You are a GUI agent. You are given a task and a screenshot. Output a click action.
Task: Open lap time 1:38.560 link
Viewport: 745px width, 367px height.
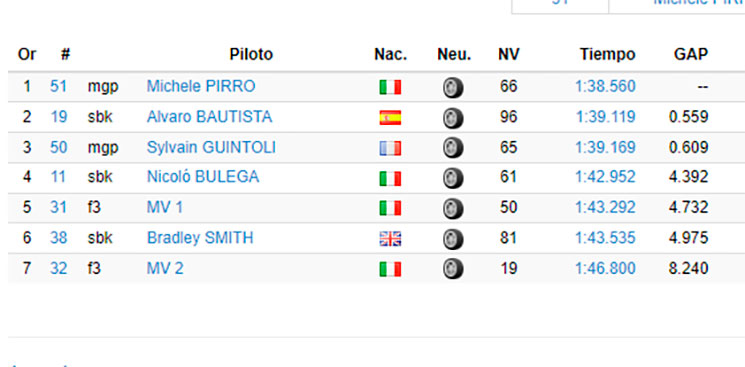point(605,87)
